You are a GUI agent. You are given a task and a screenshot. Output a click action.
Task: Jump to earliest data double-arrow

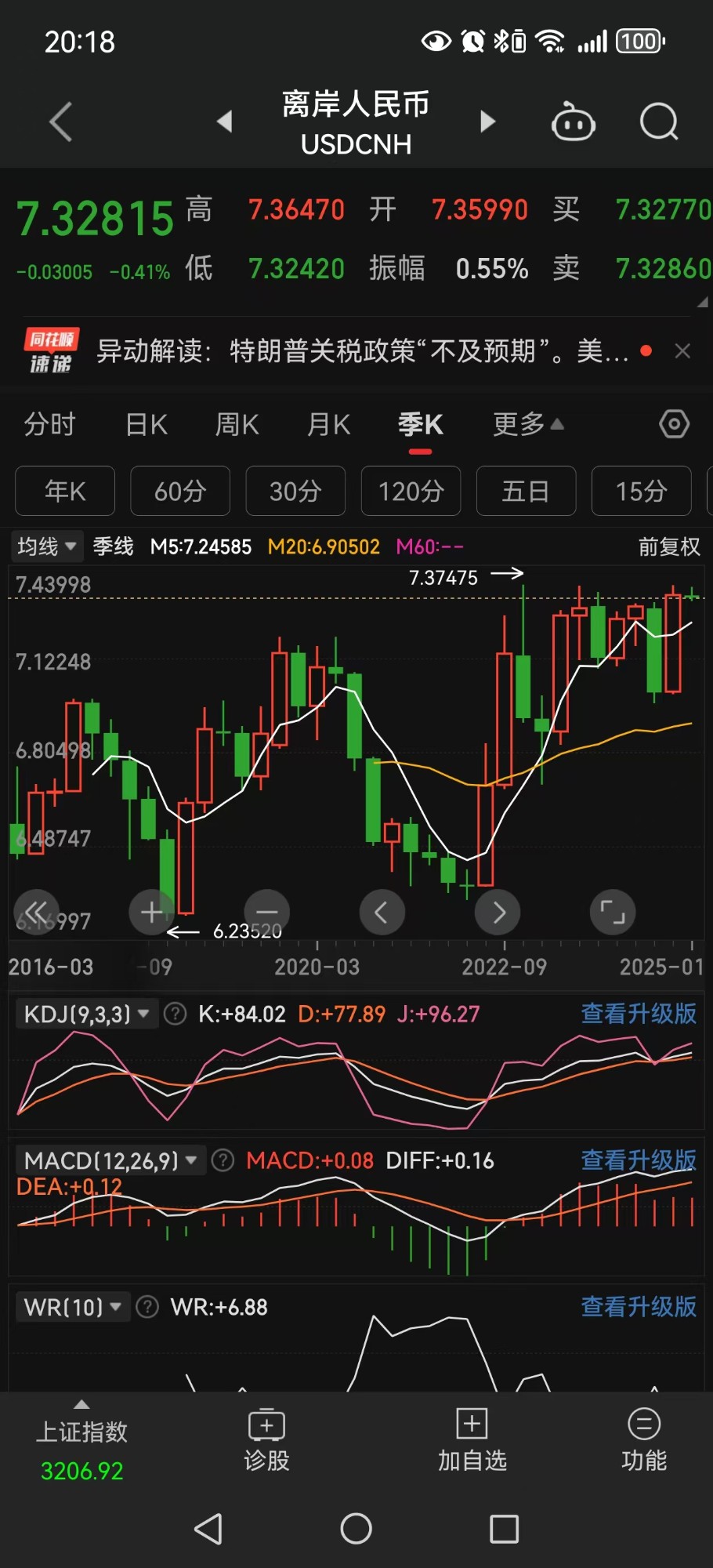(x=36, y=912)
